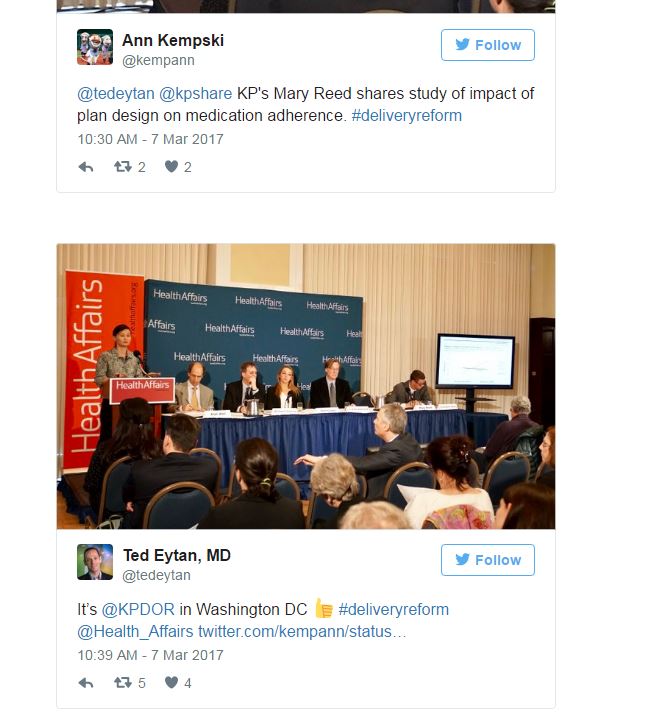
Task: Open the @KPDOR mention link
Action: (138, 609)
